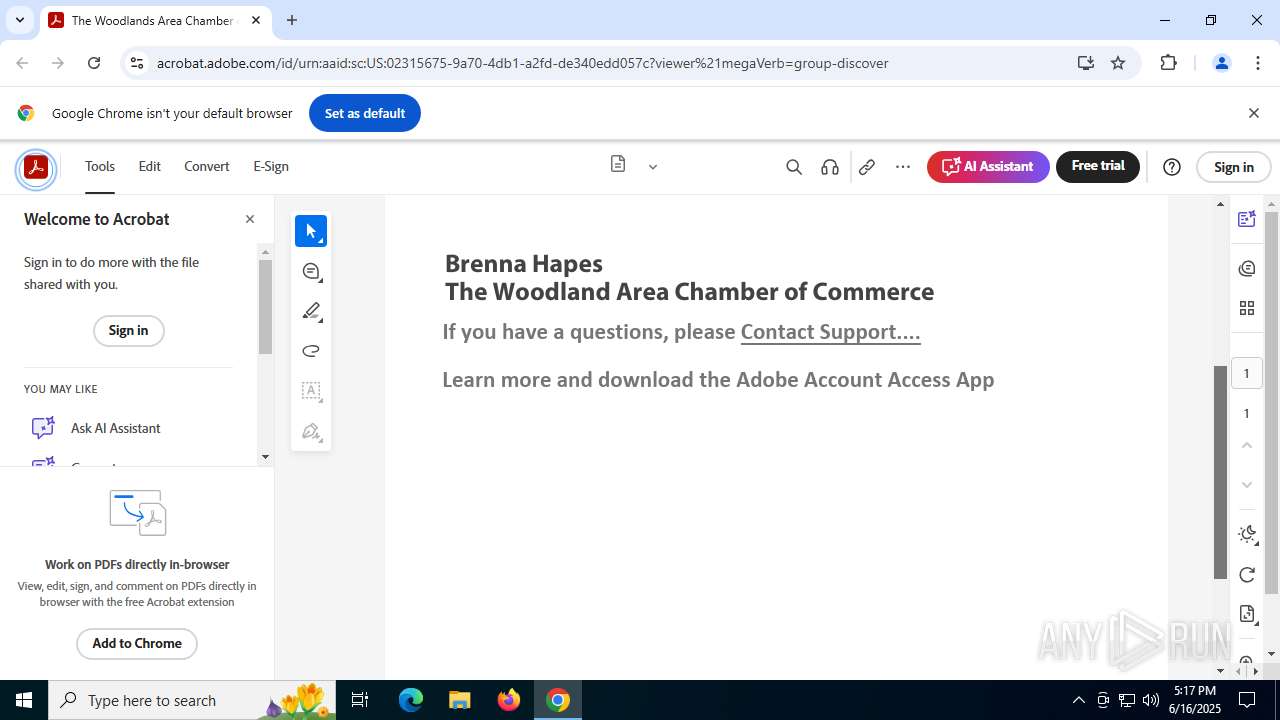Select Ask AI Assistant in You May Like
Viewport: 1280px width, 720px height.
point(115,428)
